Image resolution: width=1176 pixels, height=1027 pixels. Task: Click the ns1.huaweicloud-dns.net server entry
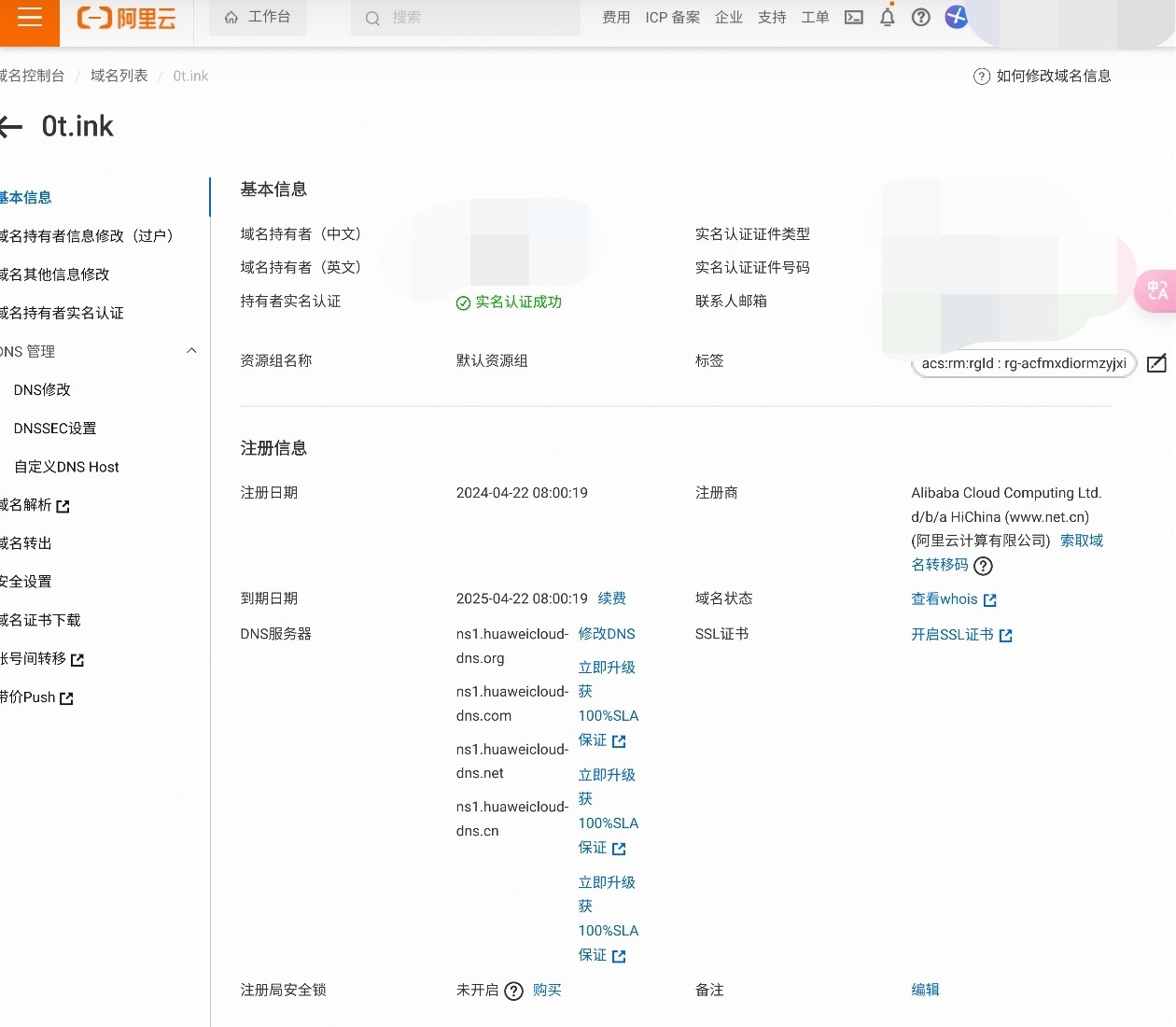(512, 762)
